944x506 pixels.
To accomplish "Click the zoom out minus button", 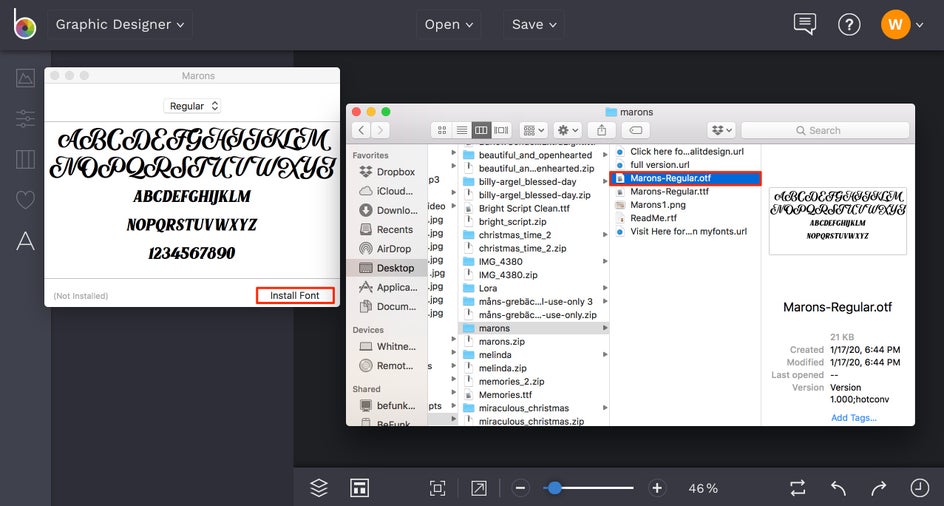I will [x=521, y=488].
